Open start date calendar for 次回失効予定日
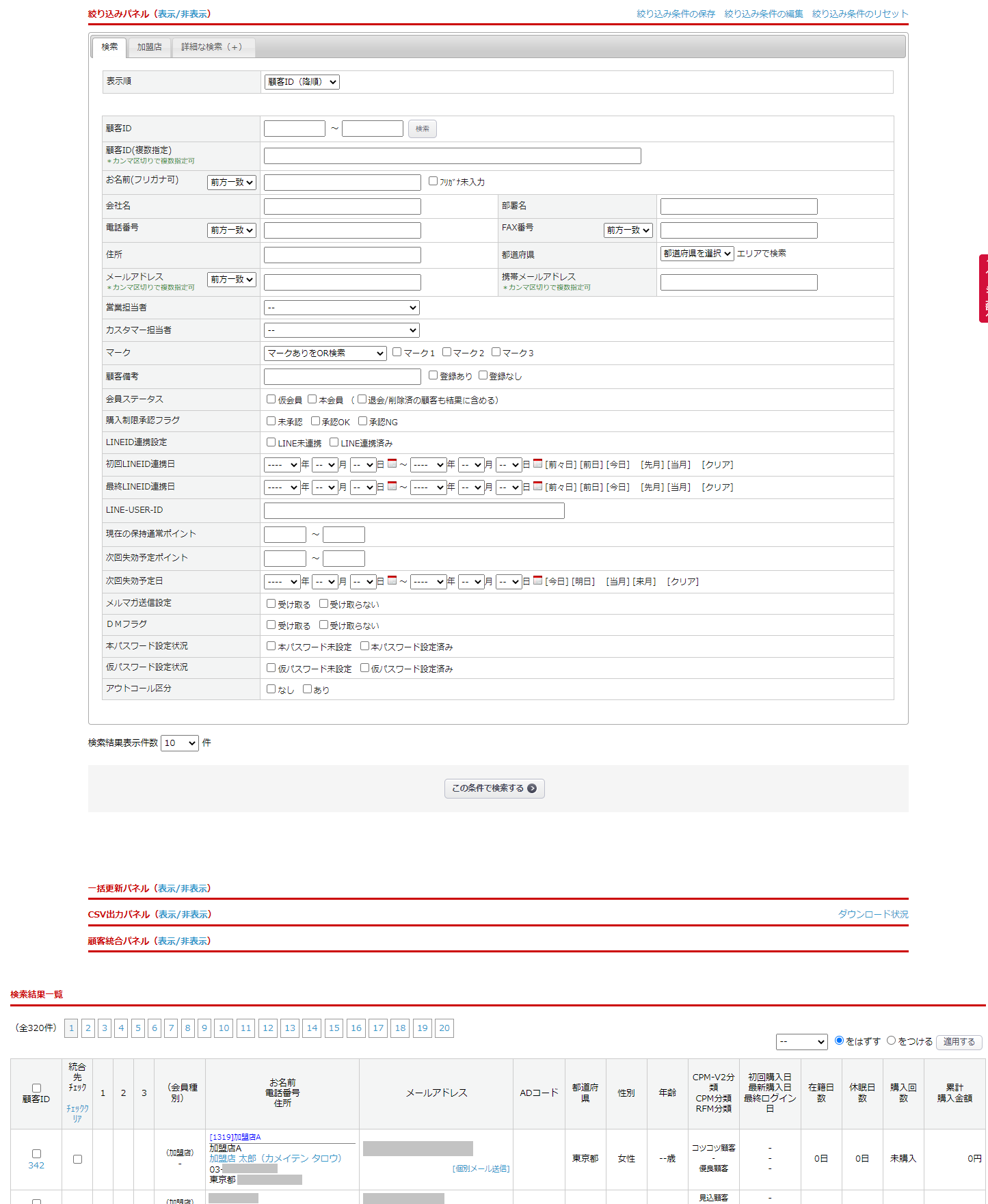Viewport: 988px width, 1204px height. pos(392,580)
